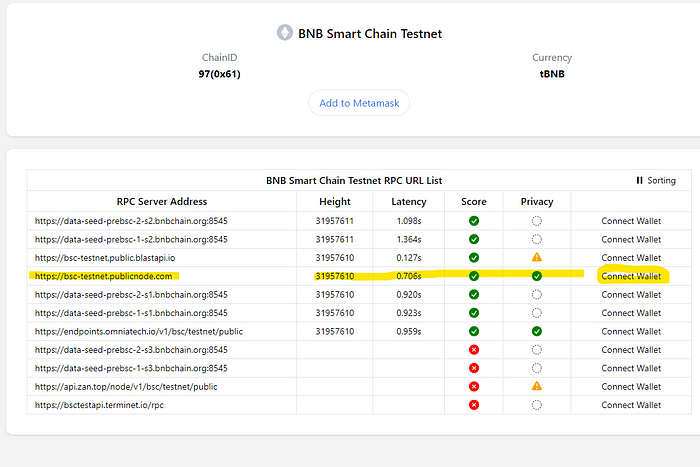Connect Wallet for data-seed-prebsc-2-s3 RPC

[631, 350]
